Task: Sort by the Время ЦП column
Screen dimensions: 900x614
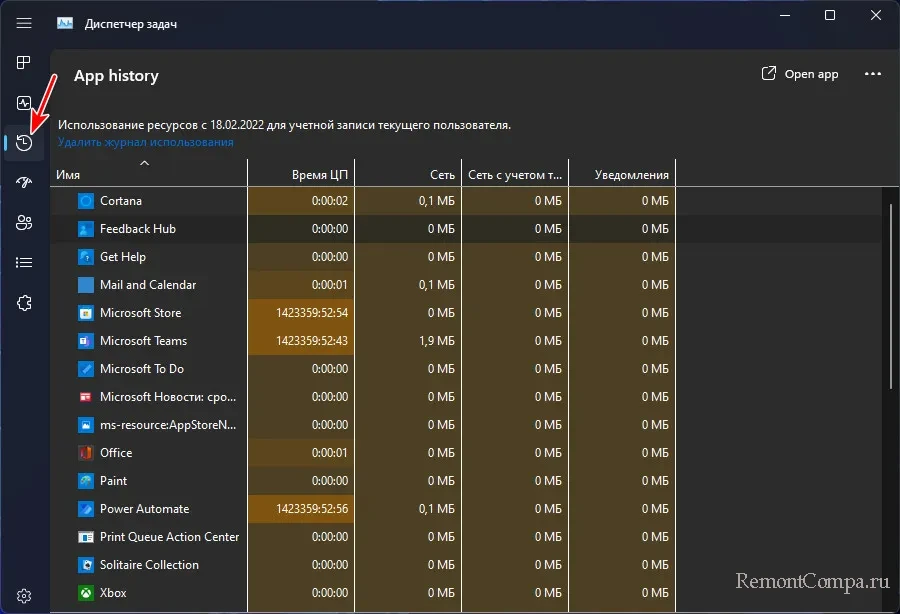Action: click(301, 174)
